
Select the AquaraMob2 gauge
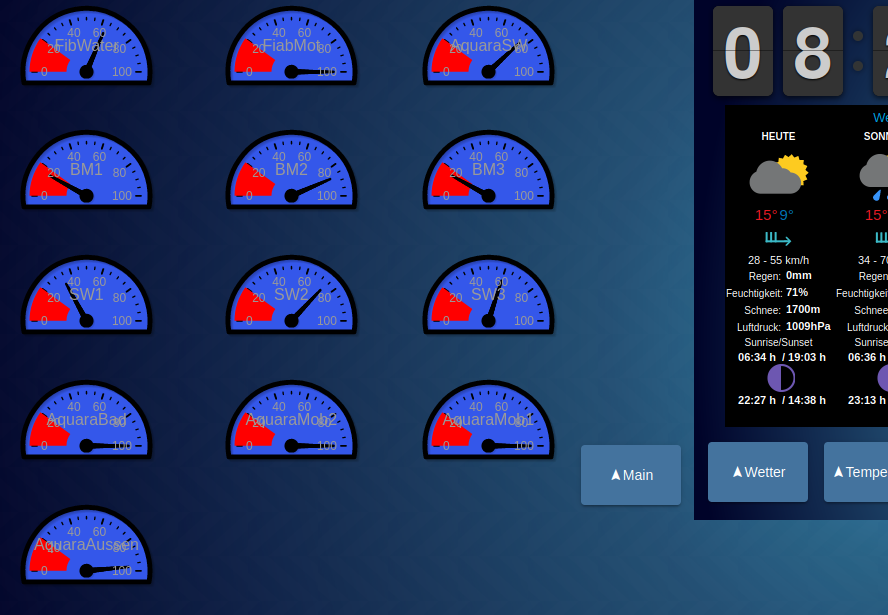click(292, 420)
